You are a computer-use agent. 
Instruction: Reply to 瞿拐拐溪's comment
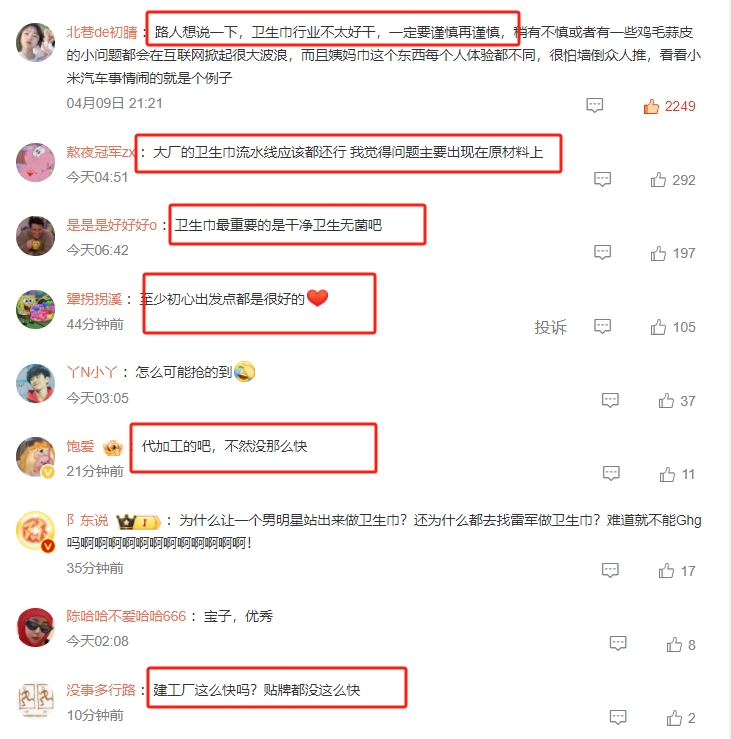602,326
